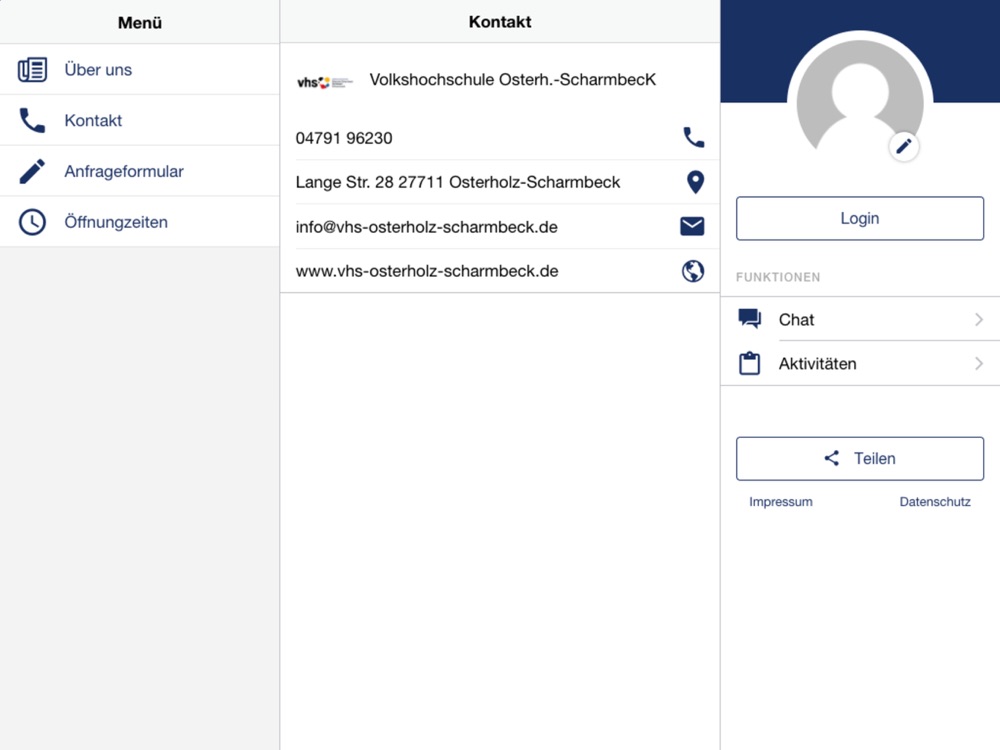The height and width of the screenshot is (750, 1000).
Task: Tap the map pin icon beside the address
Action: (695, 182)
